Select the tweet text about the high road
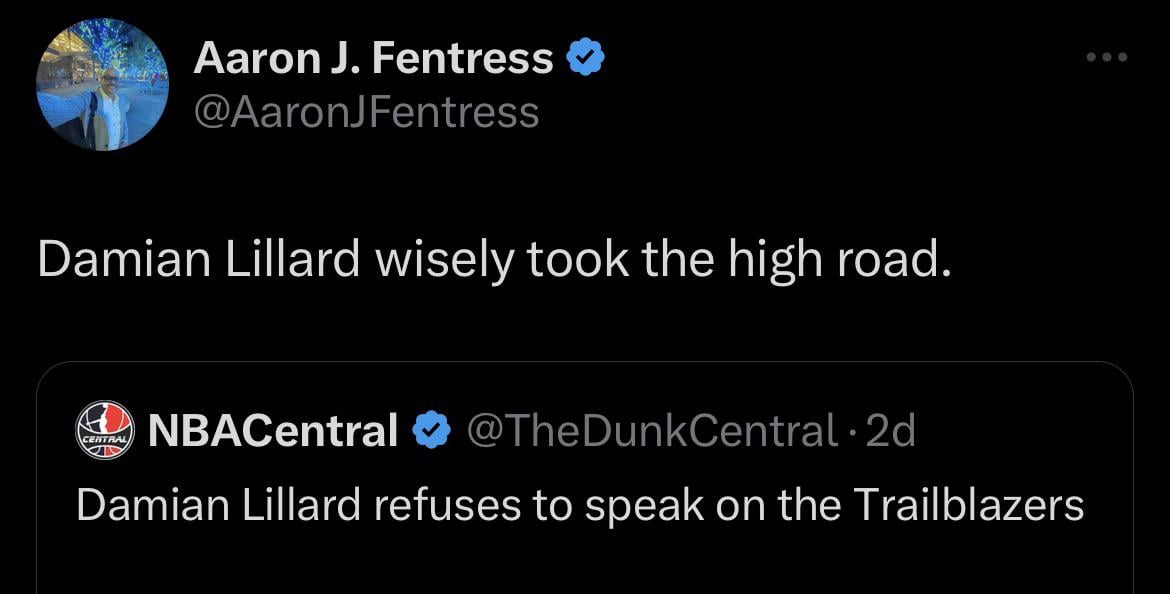The height and width of the screenshot is (594, 1170). (490, 260)
